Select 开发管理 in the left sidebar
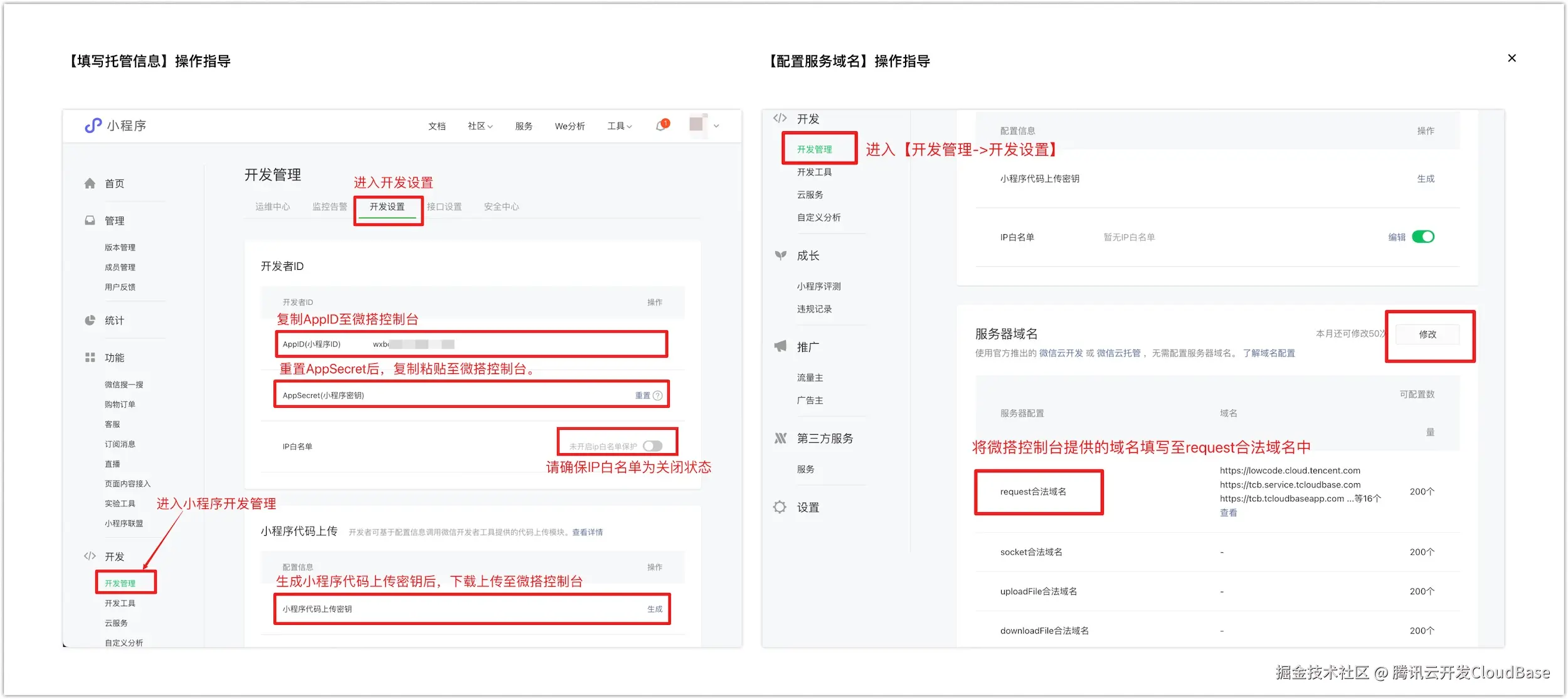The image size is (1568, 699). coord(120,583)
